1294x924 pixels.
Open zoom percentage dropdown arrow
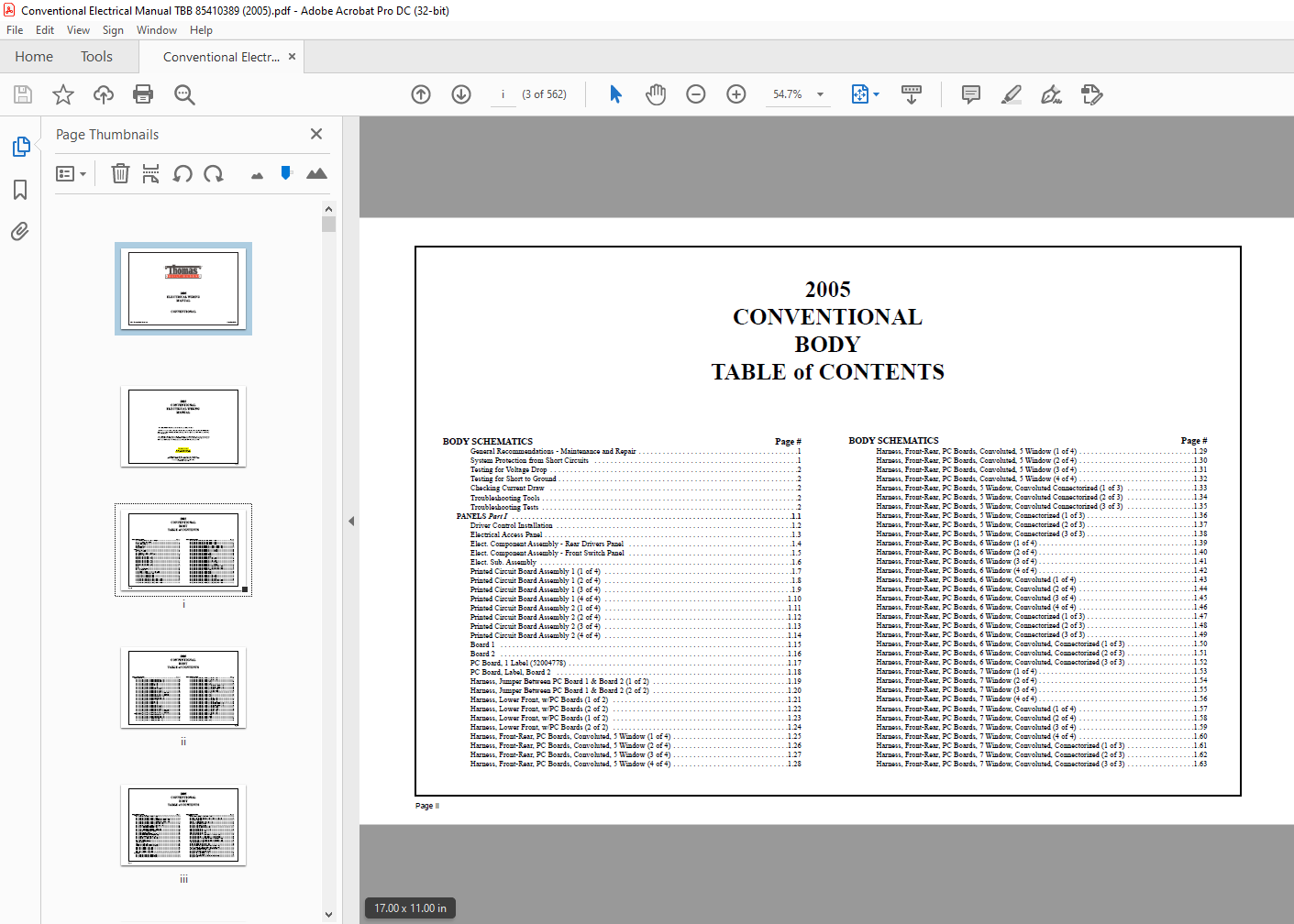pos(820,94)
